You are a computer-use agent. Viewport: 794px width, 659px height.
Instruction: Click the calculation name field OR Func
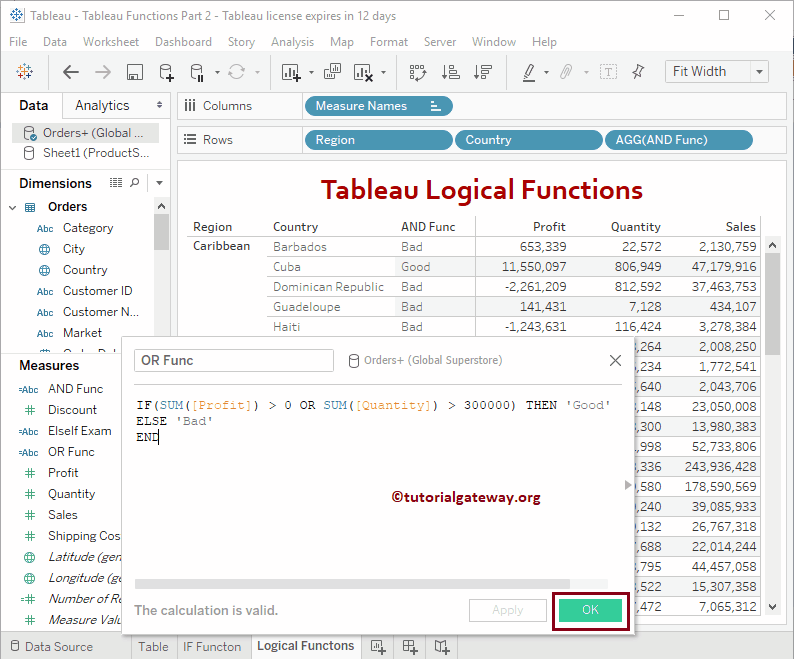(x=233, y=361)
